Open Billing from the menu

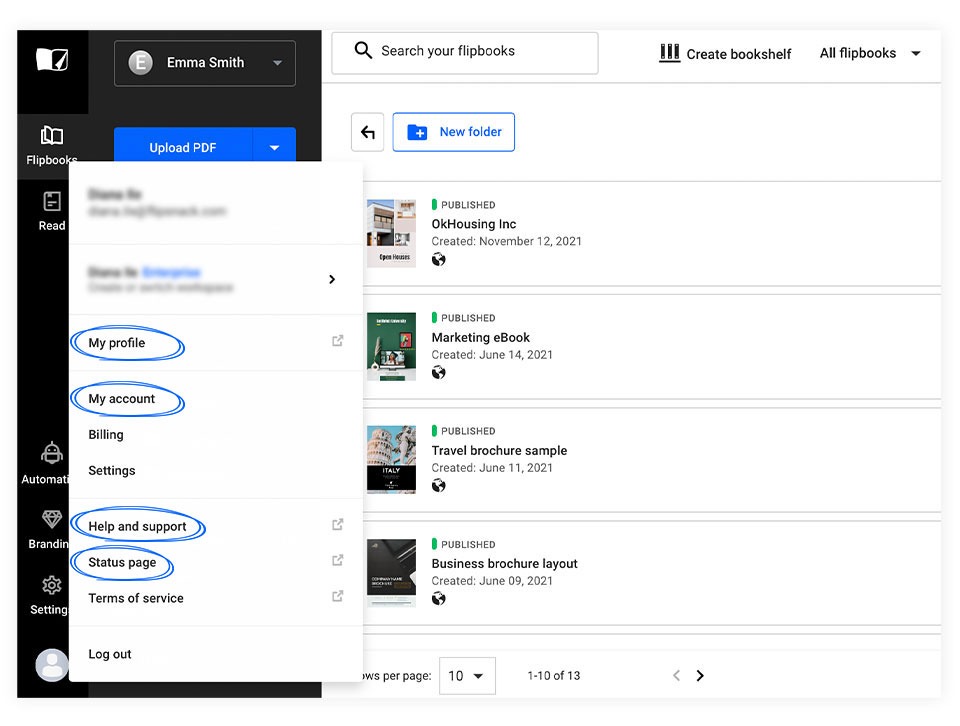click(106, 435)
